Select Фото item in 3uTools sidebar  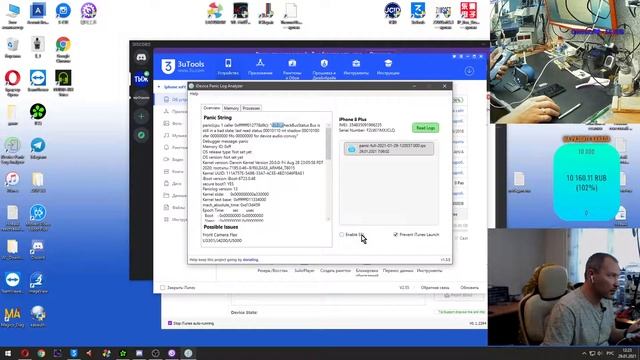[x=173, y=123]
